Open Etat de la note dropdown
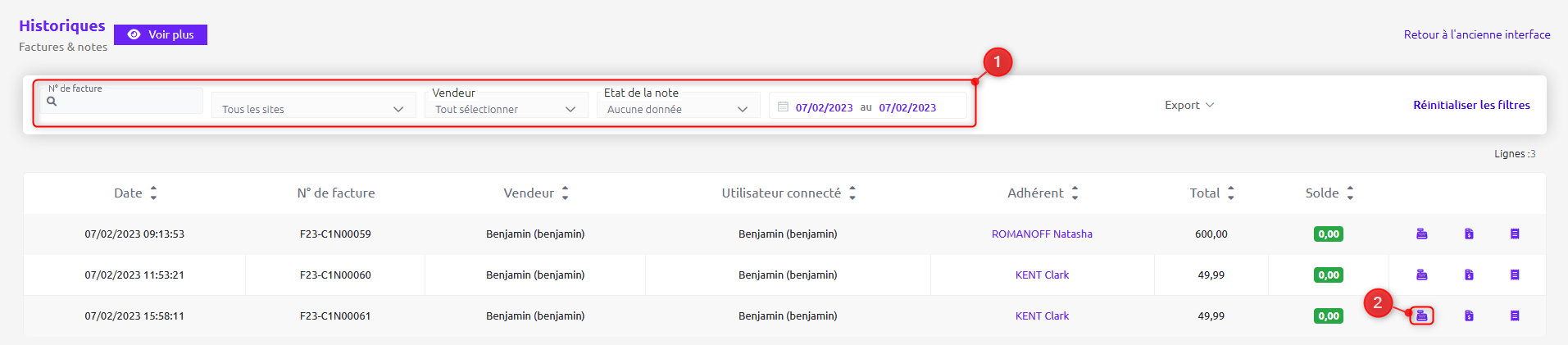The width and height of the screenshot is (1568, 345). tap(678, 108)
